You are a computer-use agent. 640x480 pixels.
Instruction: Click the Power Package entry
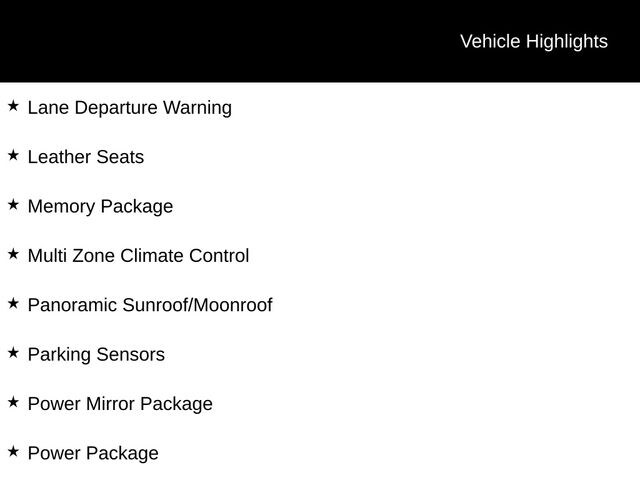coord(93,454)
